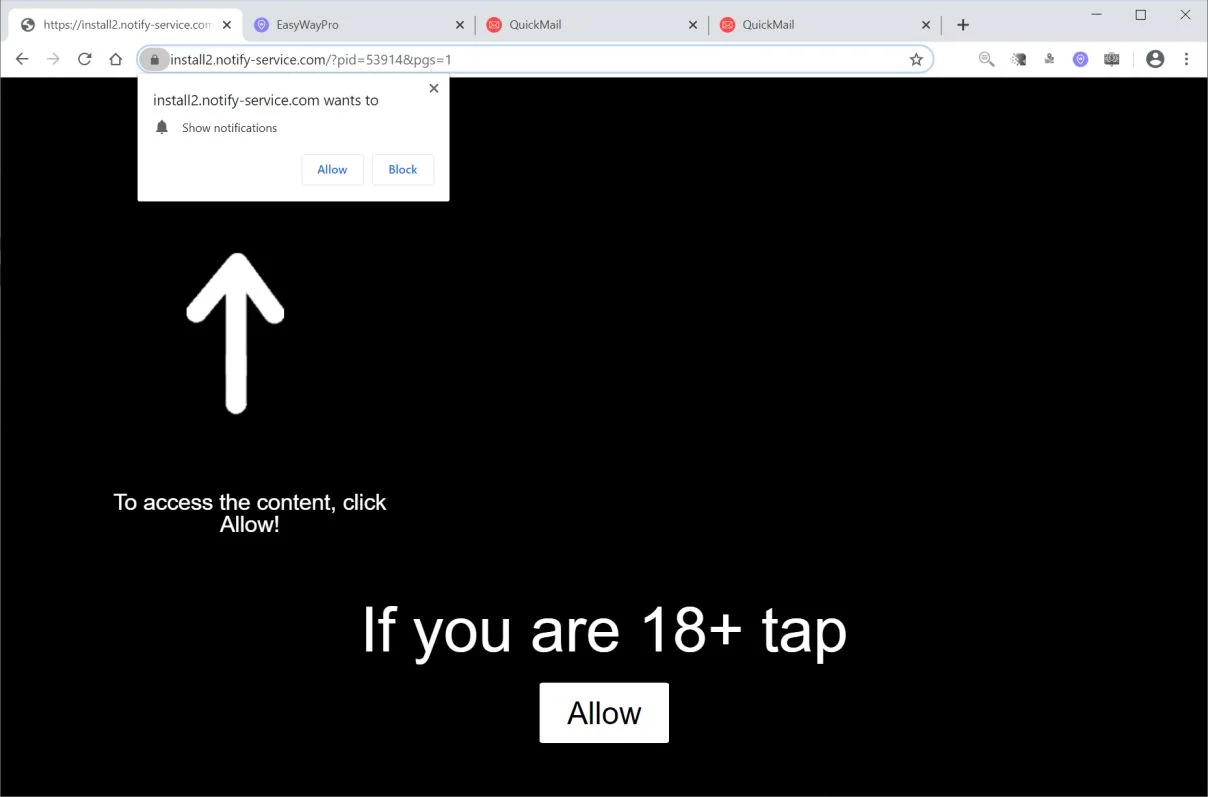
Task: Click the large white Allow page button
Action: (604, 713)
